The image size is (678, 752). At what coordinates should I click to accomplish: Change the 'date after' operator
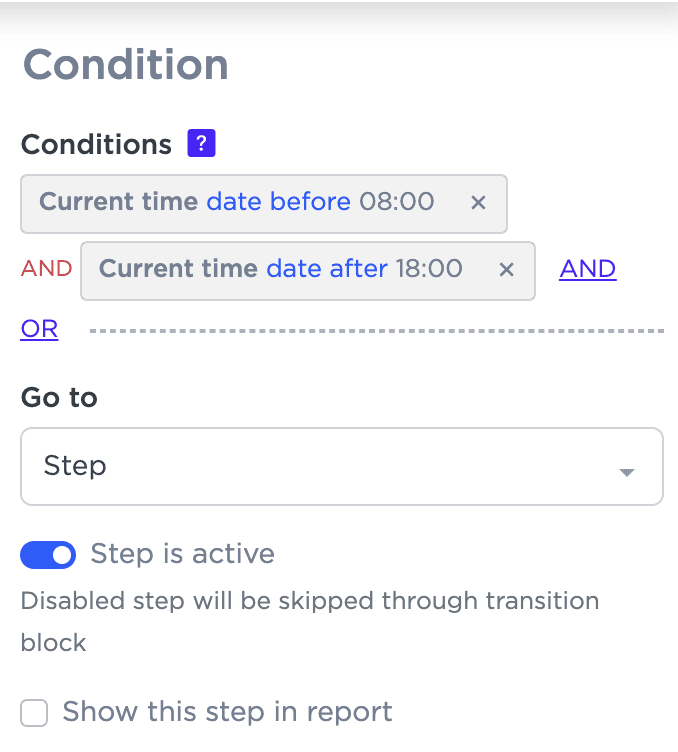326,268
